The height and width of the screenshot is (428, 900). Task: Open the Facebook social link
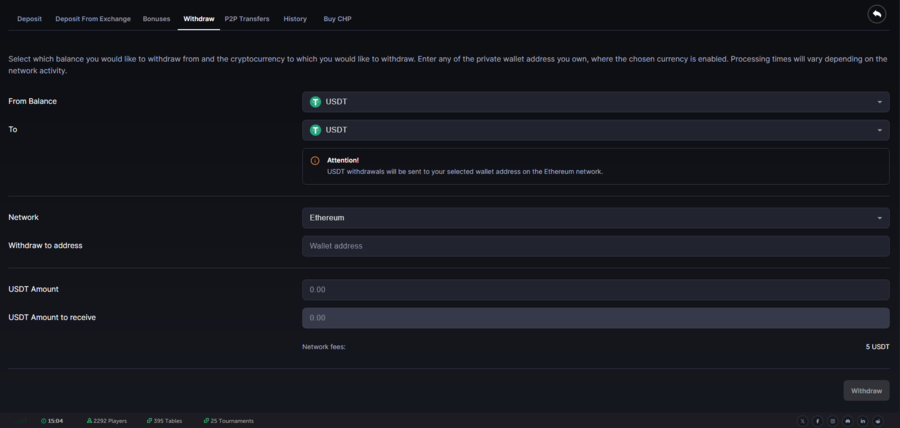[817, 421]
